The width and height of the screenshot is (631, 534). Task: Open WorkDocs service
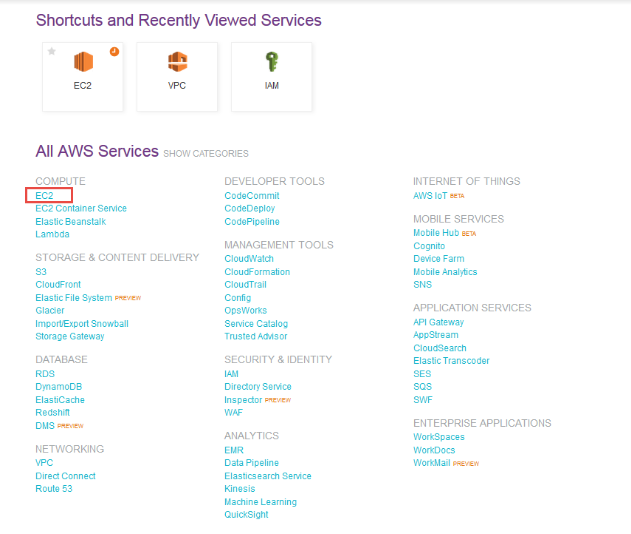pos(434,450)
